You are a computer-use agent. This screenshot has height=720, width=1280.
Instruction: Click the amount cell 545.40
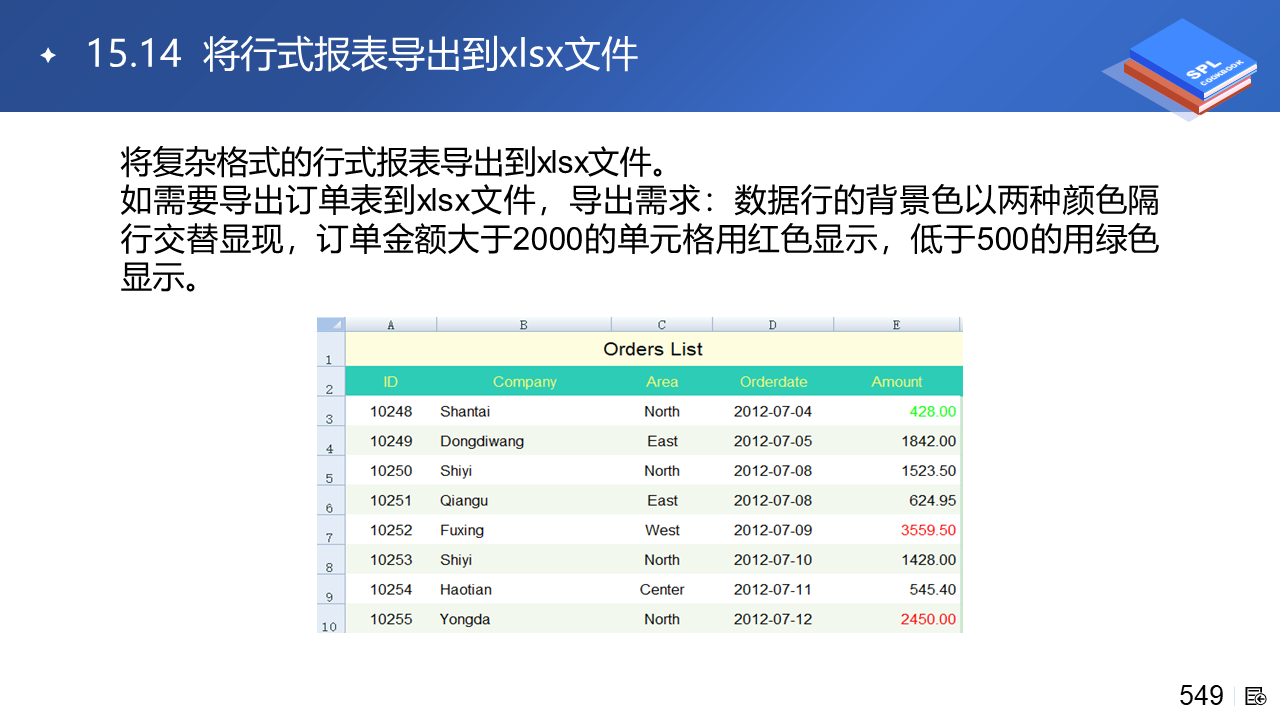(897, 589)
